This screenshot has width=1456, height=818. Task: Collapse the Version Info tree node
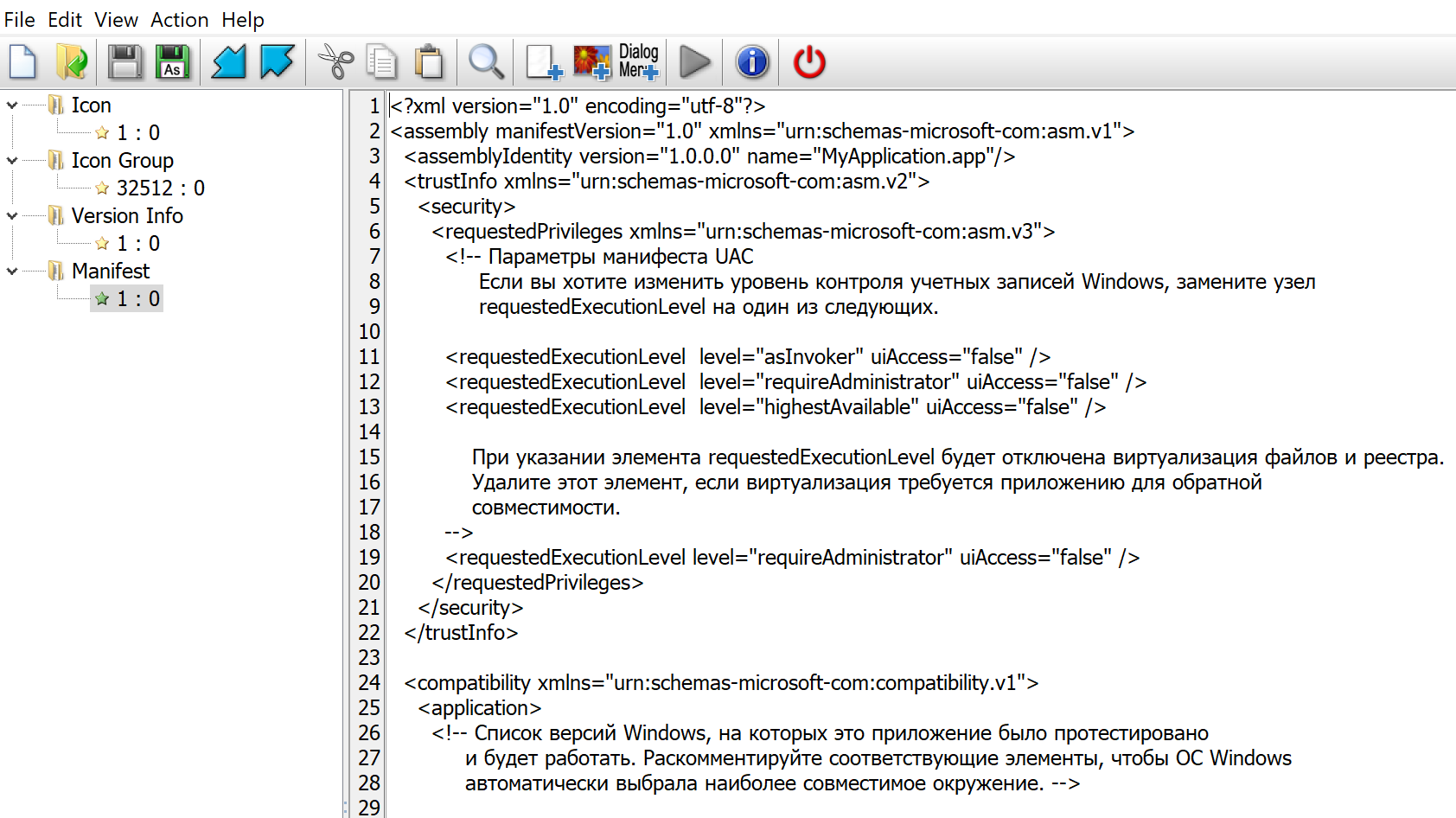(x=12, y=216)
